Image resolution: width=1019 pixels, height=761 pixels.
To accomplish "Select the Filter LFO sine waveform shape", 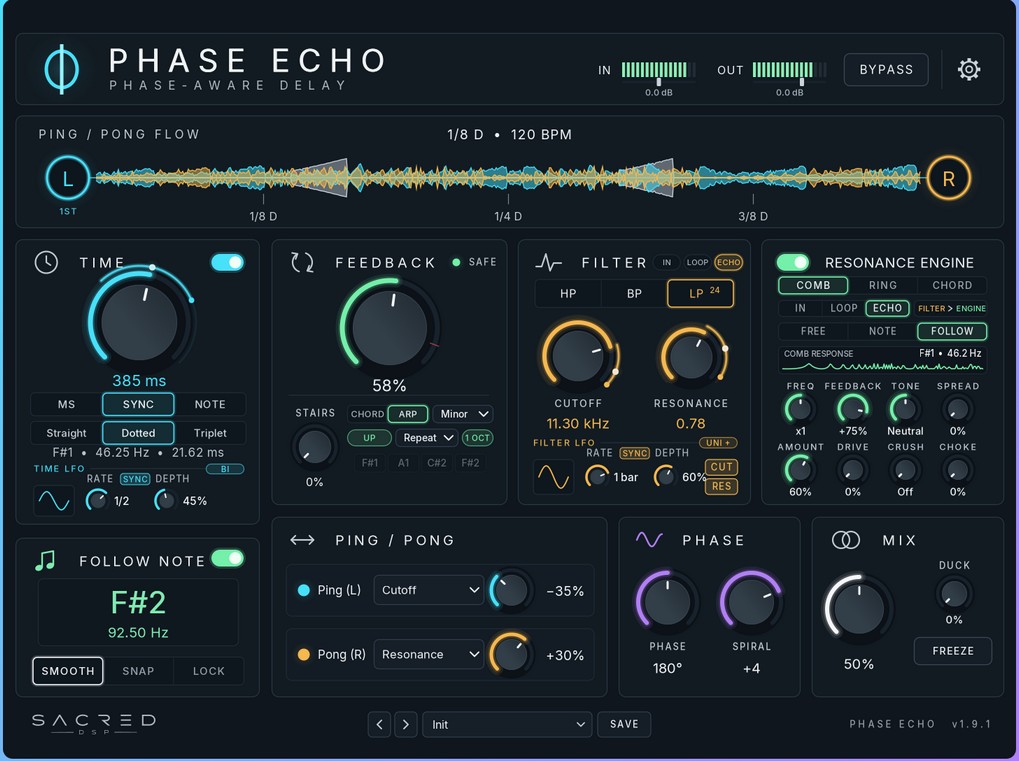I will point(554,477).
